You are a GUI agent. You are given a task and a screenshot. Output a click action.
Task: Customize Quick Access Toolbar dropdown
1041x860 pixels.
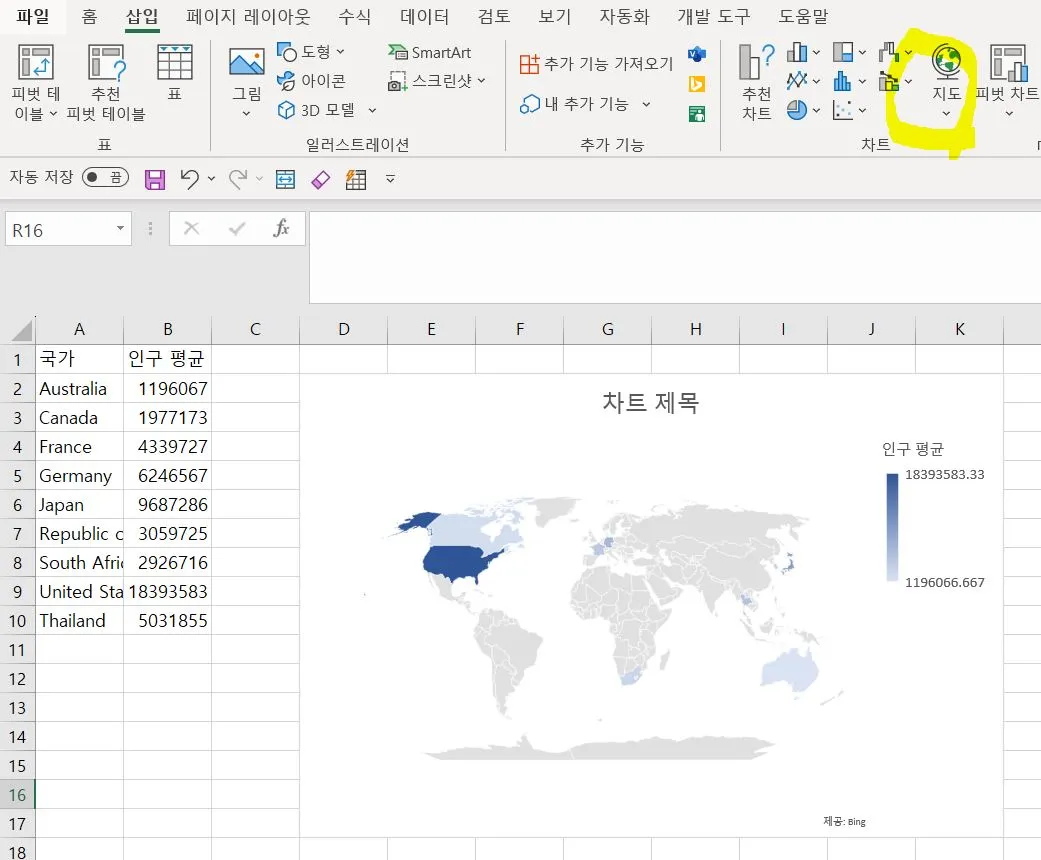390,179
